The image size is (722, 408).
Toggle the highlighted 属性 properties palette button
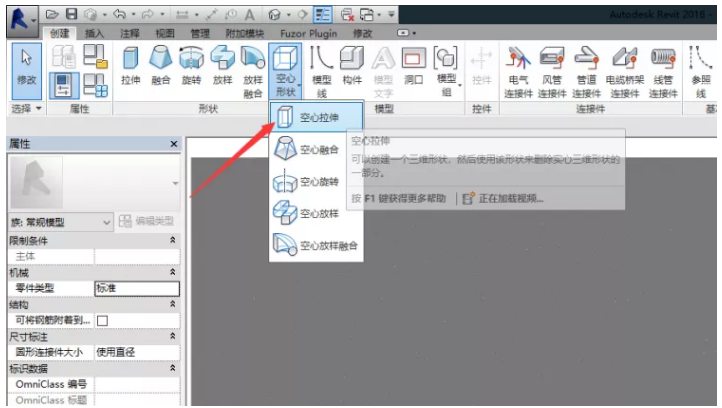pyautogui.click(x=64, y=86)
